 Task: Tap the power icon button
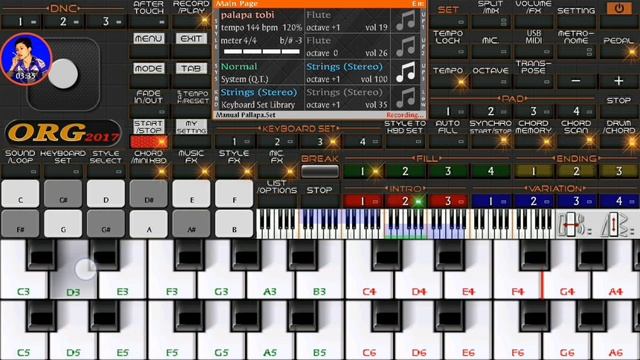619,9
